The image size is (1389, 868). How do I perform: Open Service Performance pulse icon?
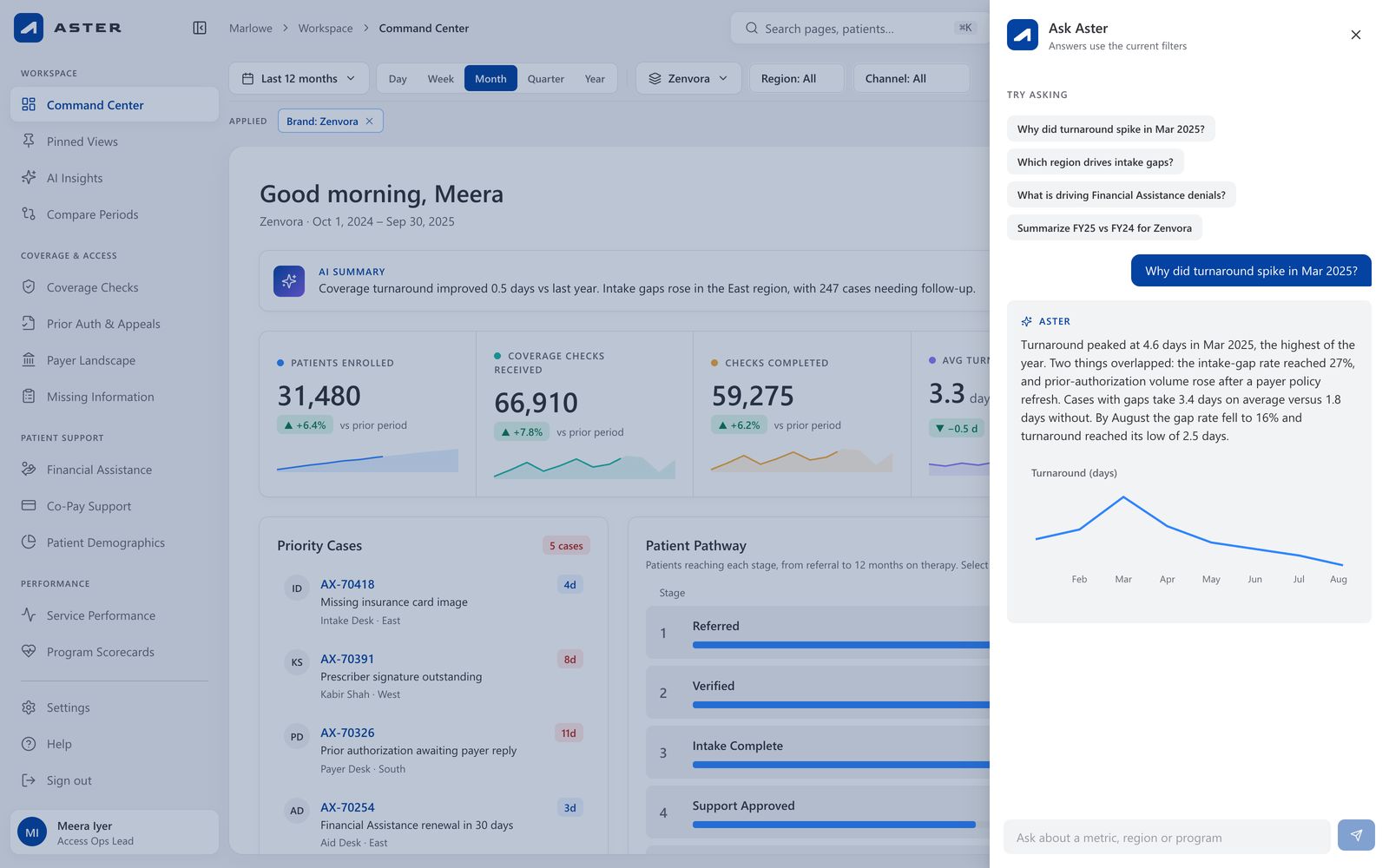(29, 615)
